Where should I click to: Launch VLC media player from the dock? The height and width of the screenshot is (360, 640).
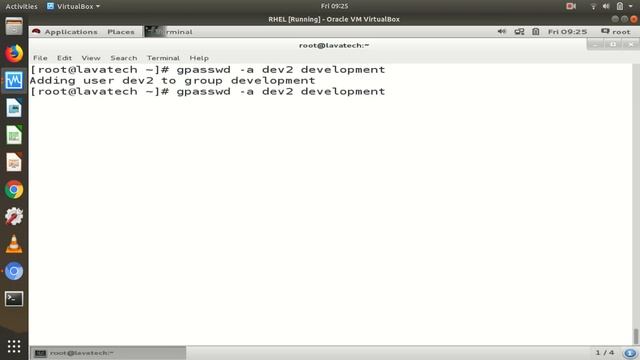coord(14,244)
